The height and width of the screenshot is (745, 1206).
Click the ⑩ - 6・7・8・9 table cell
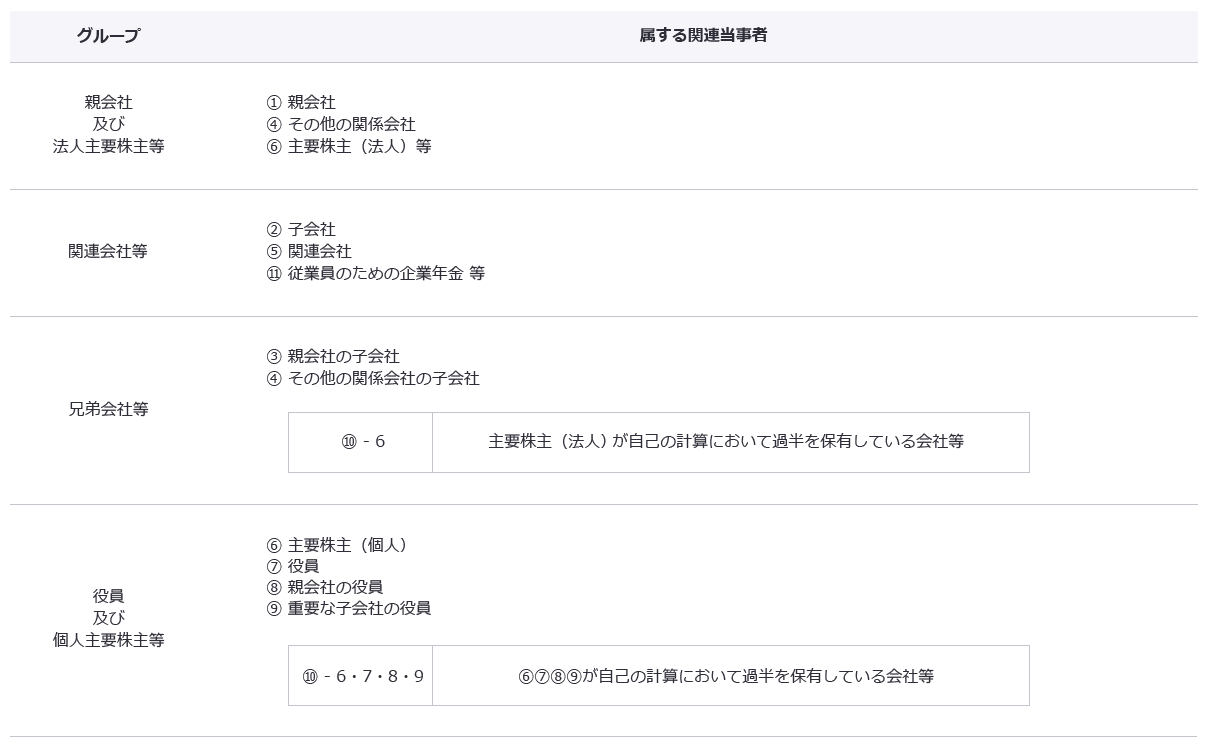point(362,676)
